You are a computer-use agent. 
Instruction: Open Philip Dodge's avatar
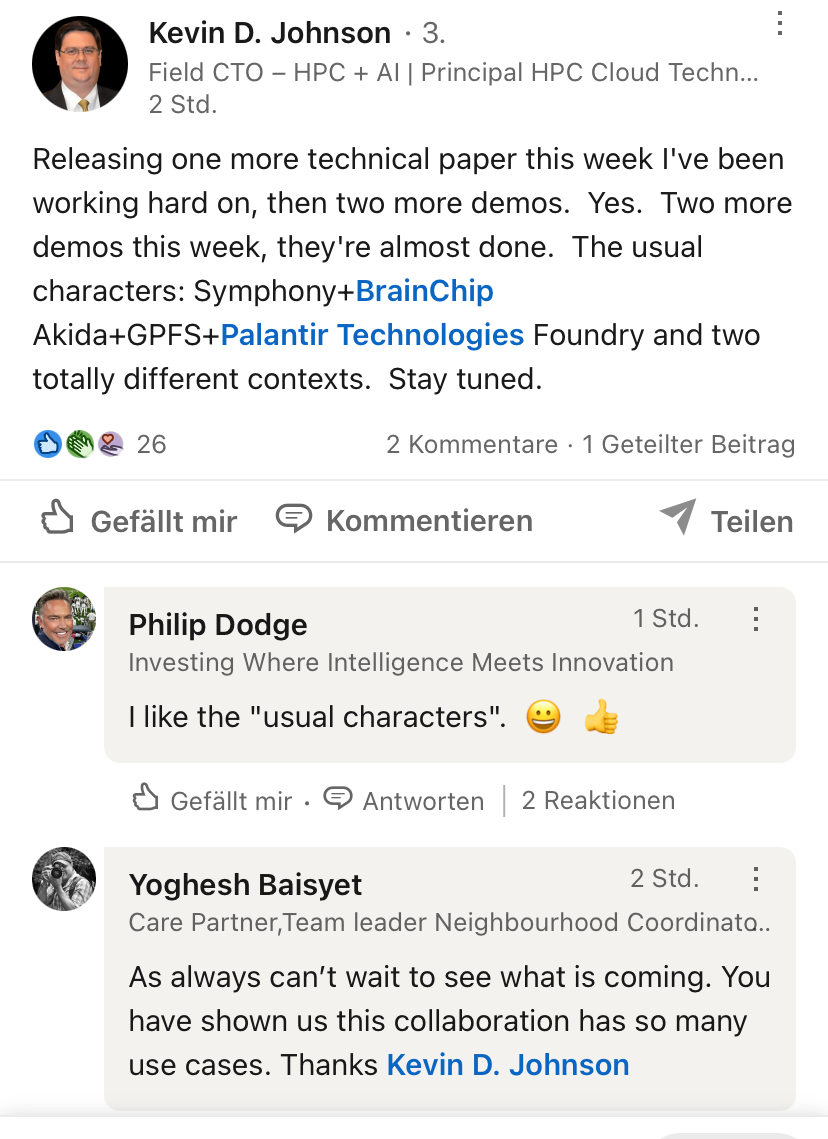(x=64, y=619)
